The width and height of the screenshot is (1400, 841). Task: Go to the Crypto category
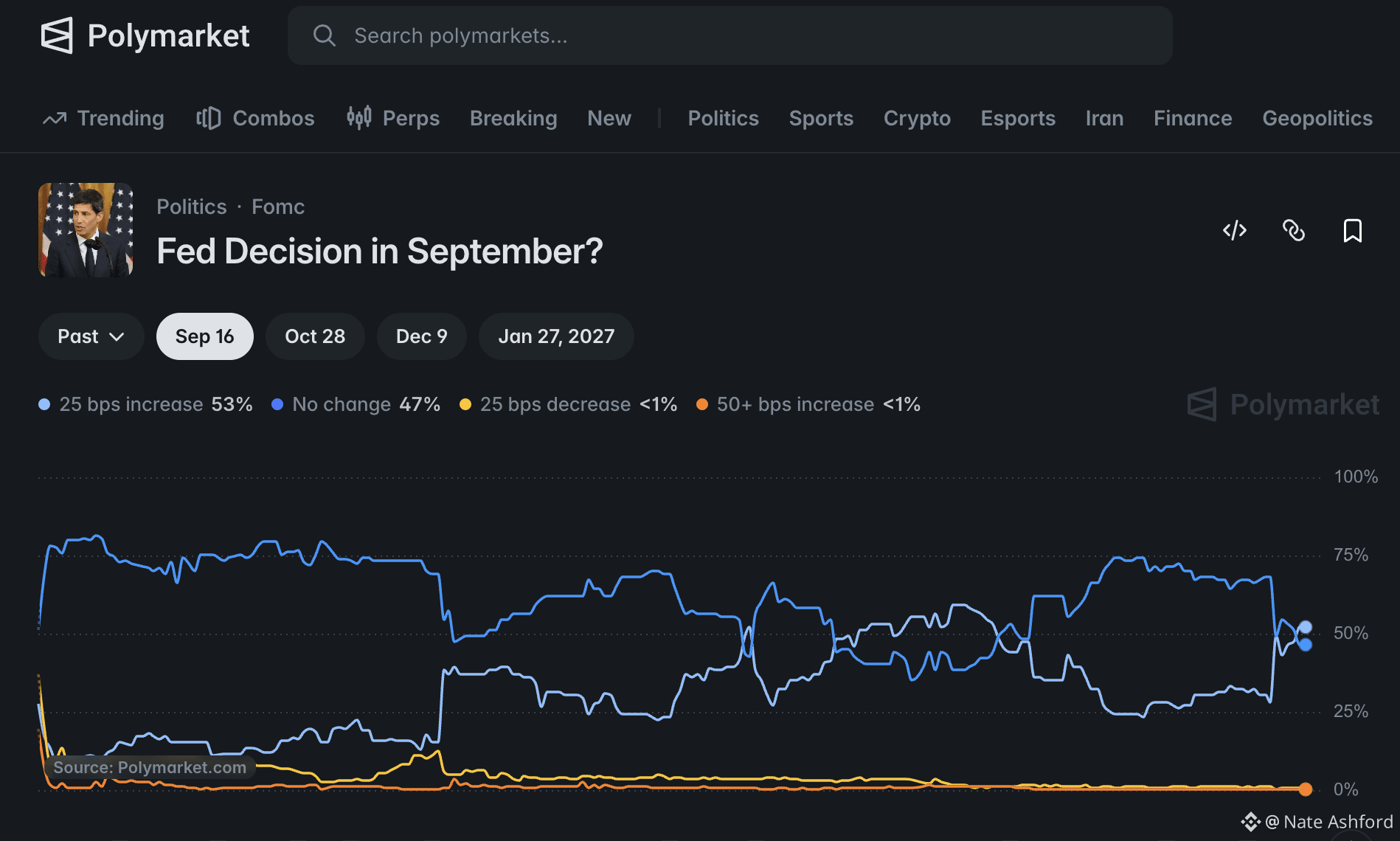[x=917, y=118]
